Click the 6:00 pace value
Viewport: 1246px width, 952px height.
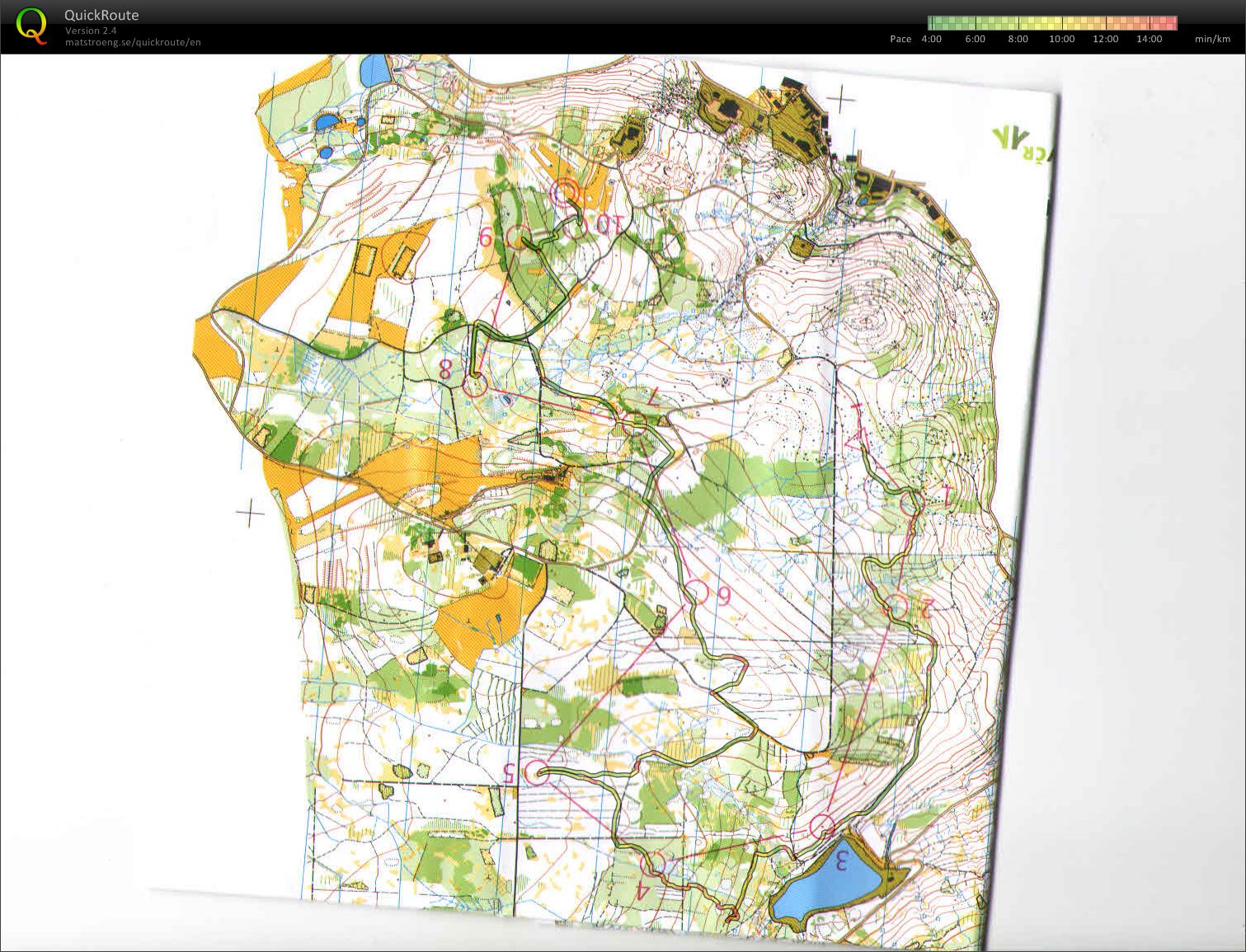pyautogui.click(x=975, y=39)
